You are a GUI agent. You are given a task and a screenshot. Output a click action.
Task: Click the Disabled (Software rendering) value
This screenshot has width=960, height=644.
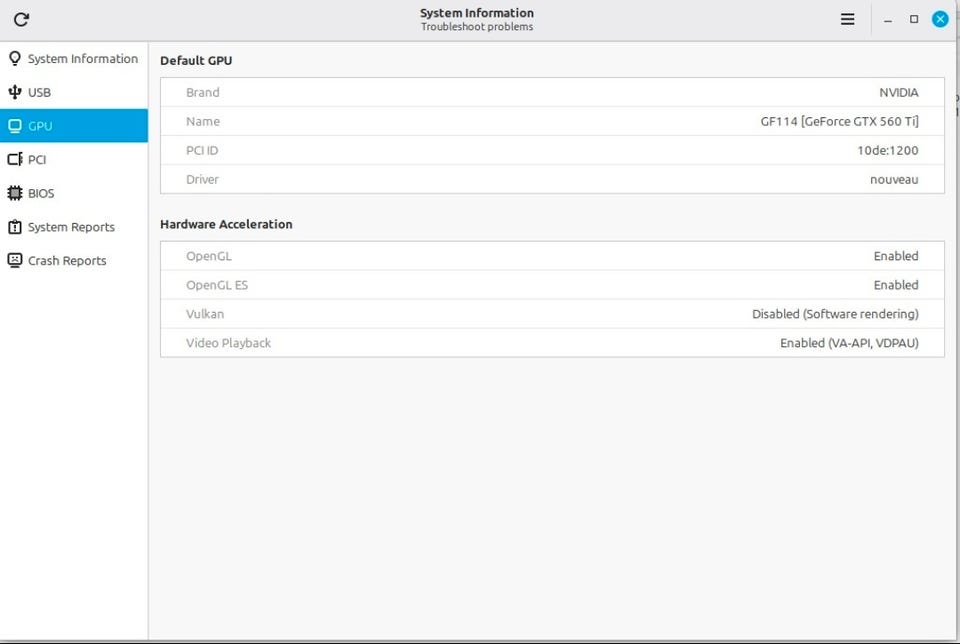coord(835,314)
